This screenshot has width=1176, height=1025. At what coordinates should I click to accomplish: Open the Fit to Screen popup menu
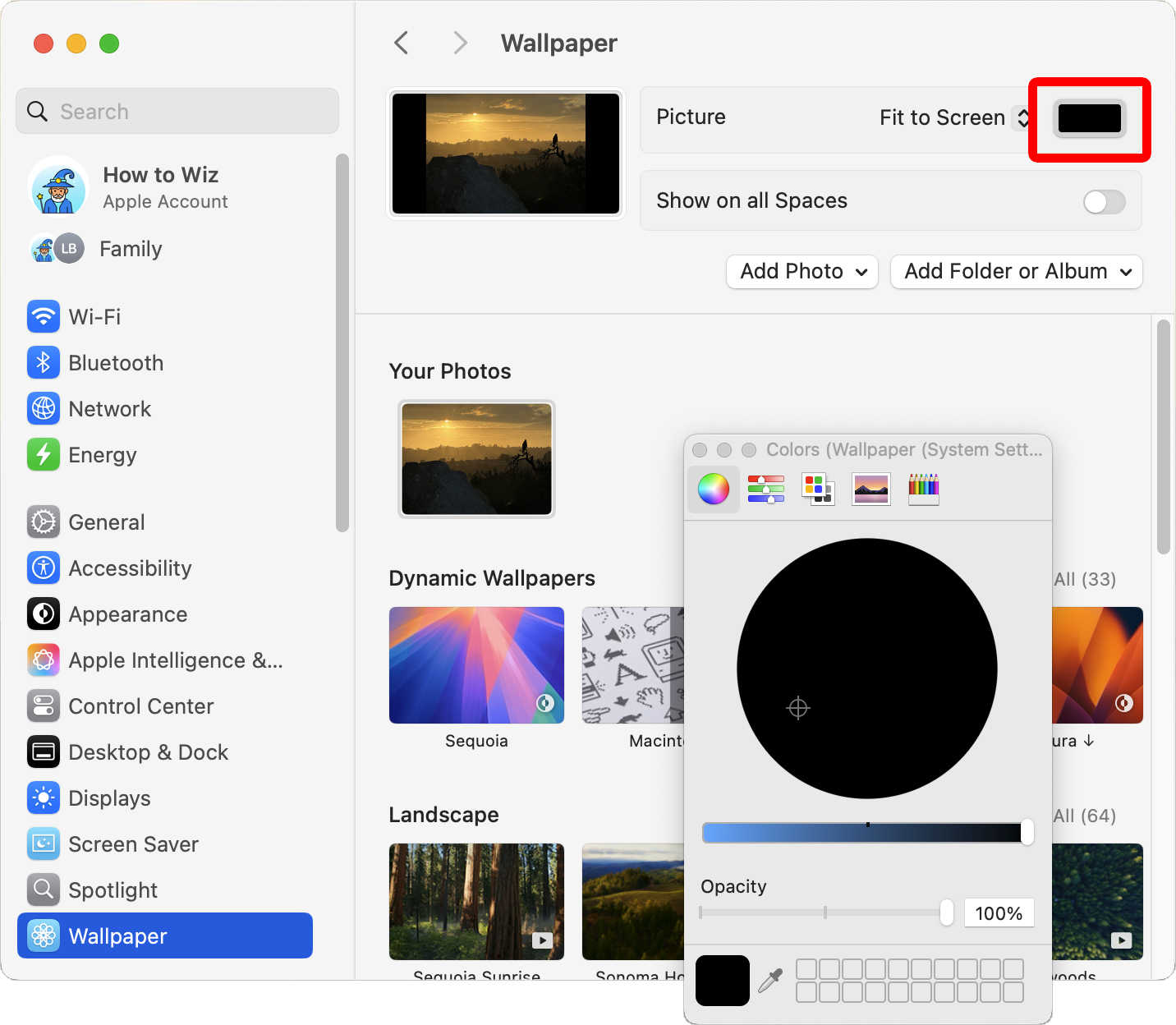tap(953, 118)
